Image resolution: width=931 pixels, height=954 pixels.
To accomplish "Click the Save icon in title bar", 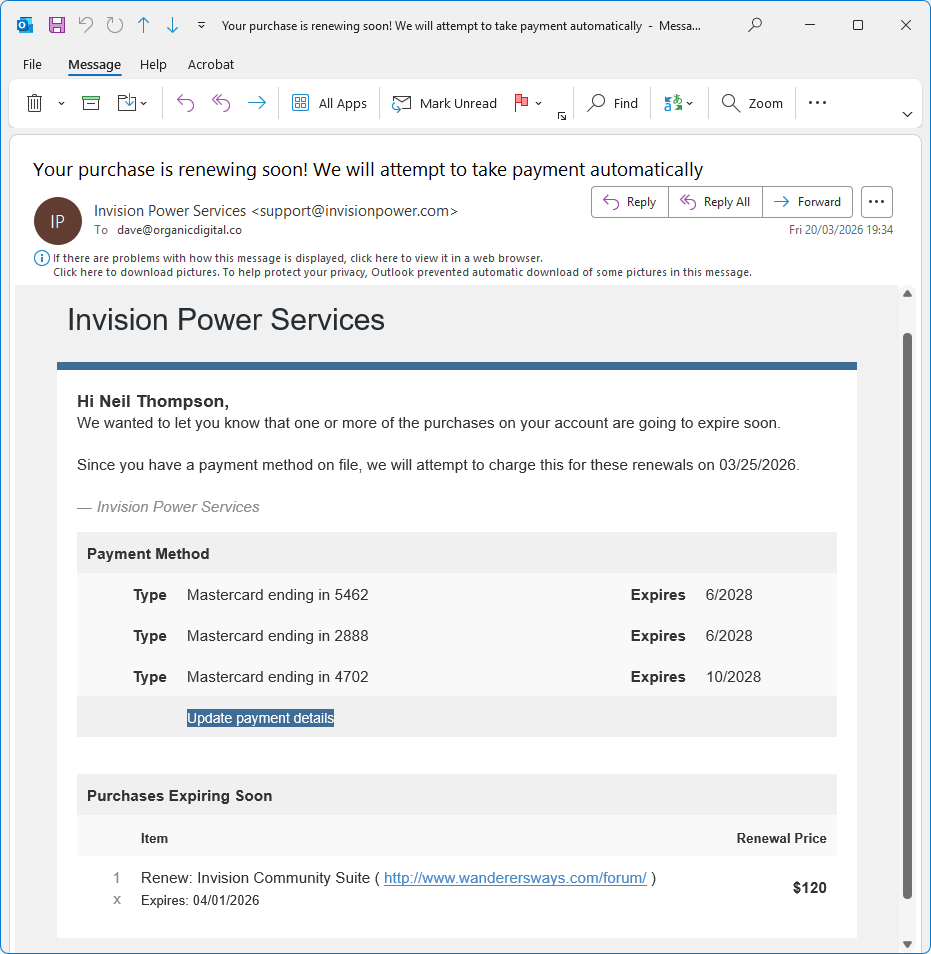I will pyautogui.click(x=57, y=25).
